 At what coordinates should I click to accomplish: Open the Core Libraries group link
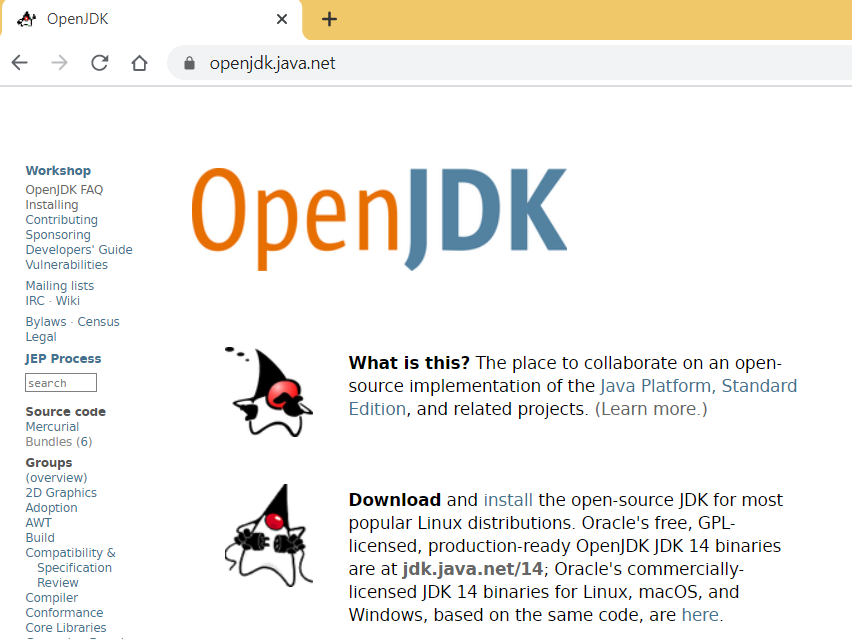point(66,628)
